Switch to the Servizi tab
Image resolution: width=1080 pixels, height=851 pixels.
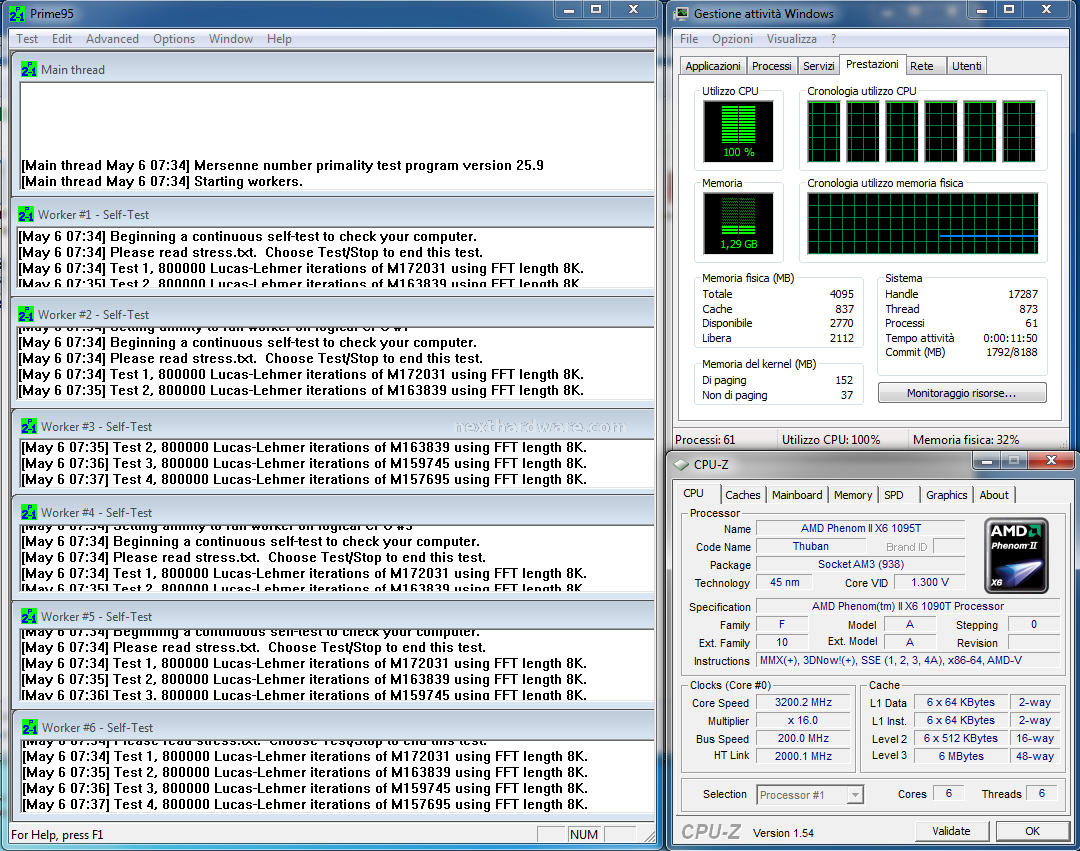[818, 66]
